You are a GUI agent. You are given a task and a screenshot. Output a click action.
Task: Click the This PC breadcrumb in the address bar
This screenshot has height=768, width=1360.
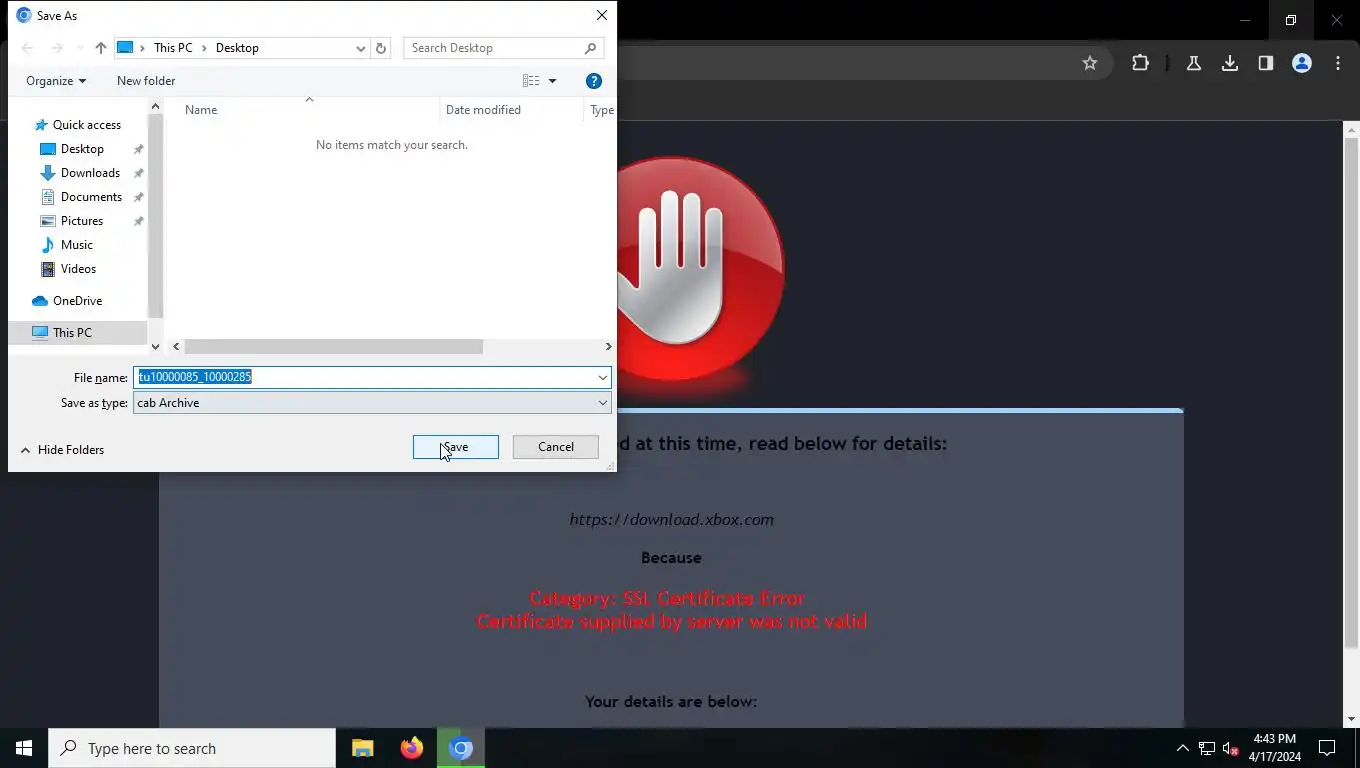tap(173, 48)
